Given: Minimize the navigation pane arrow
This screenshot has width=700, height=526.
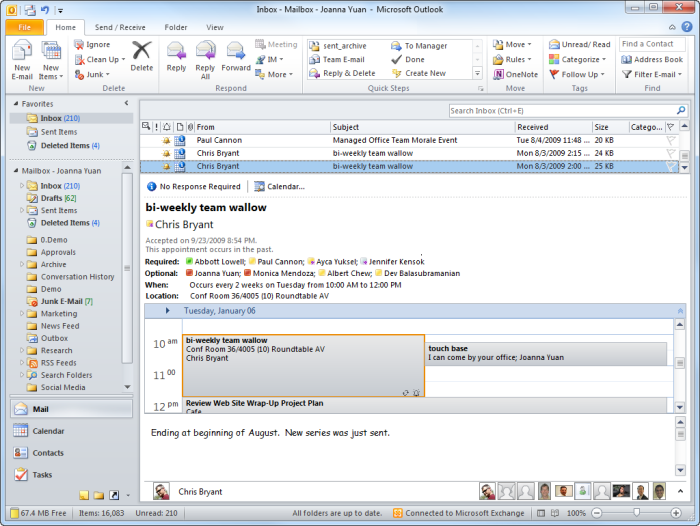Looking at the screenshot, I should (x=127, y=103).
